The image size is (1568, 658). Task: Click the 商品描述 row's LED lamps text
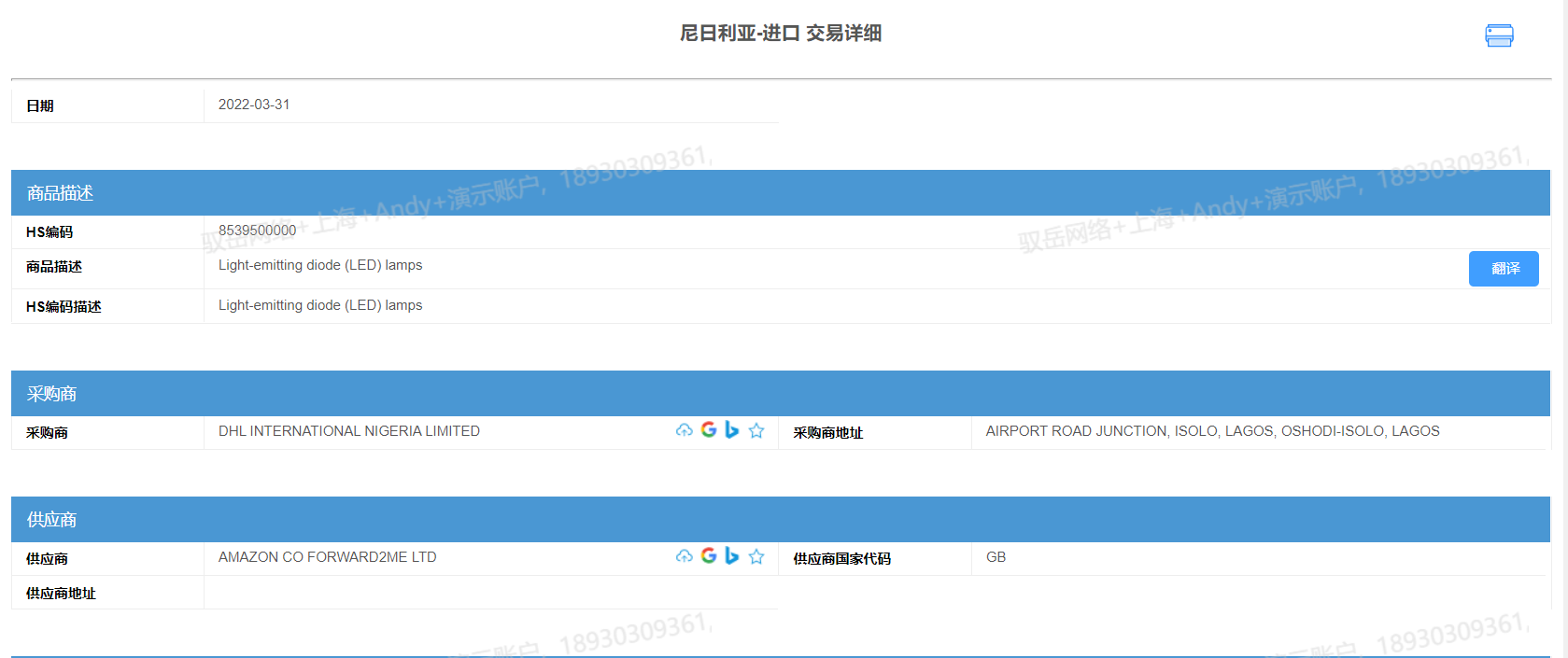[x=320, y=265]
